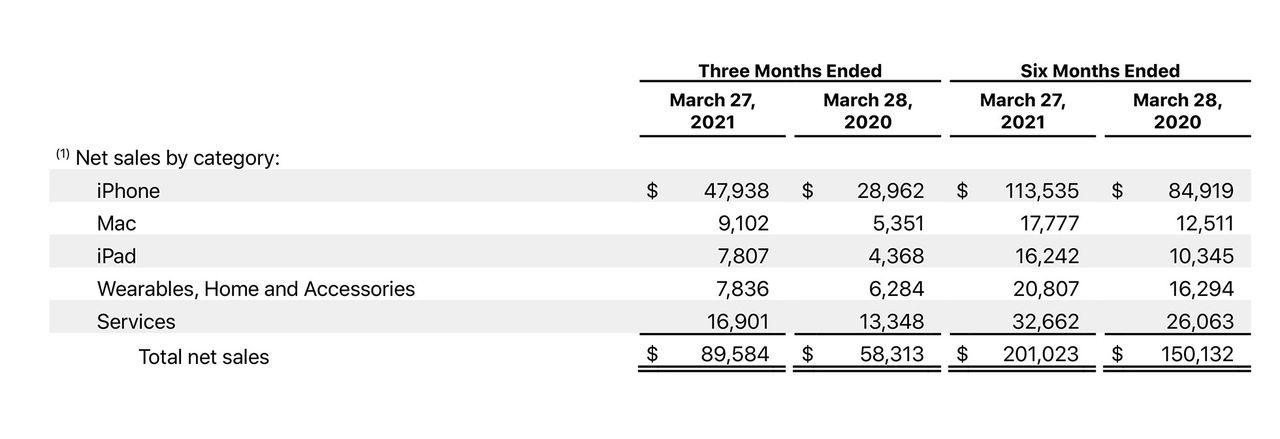Select iPad value 4,368
The image size is (1280, 439).
(897, 256)
